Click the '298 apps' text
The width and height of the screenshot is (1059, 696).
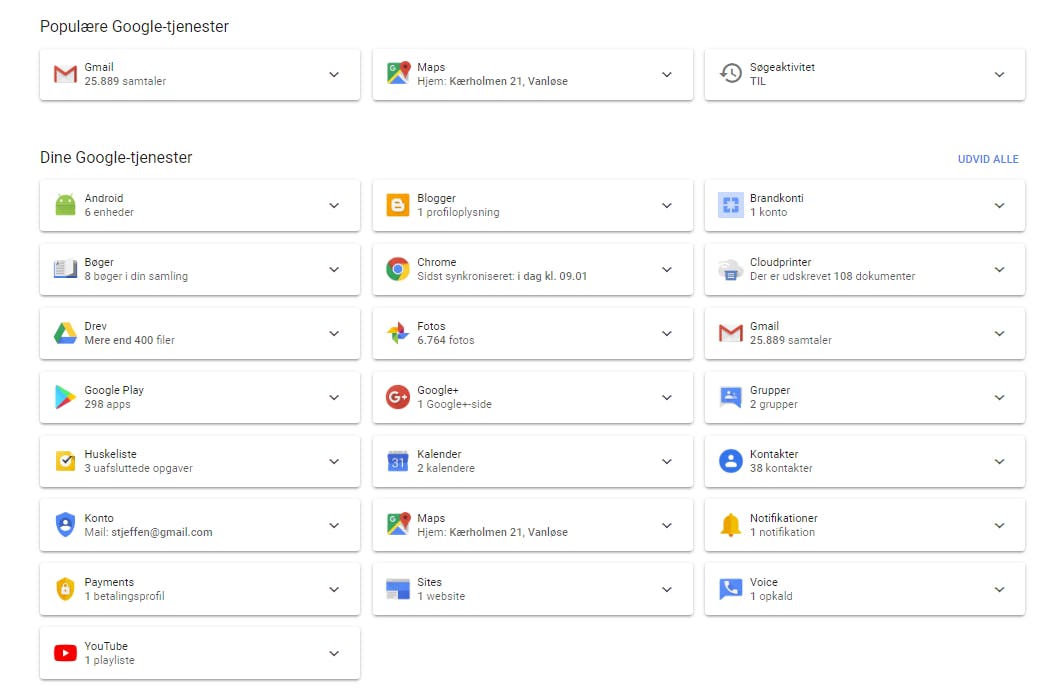click(107, 404)
